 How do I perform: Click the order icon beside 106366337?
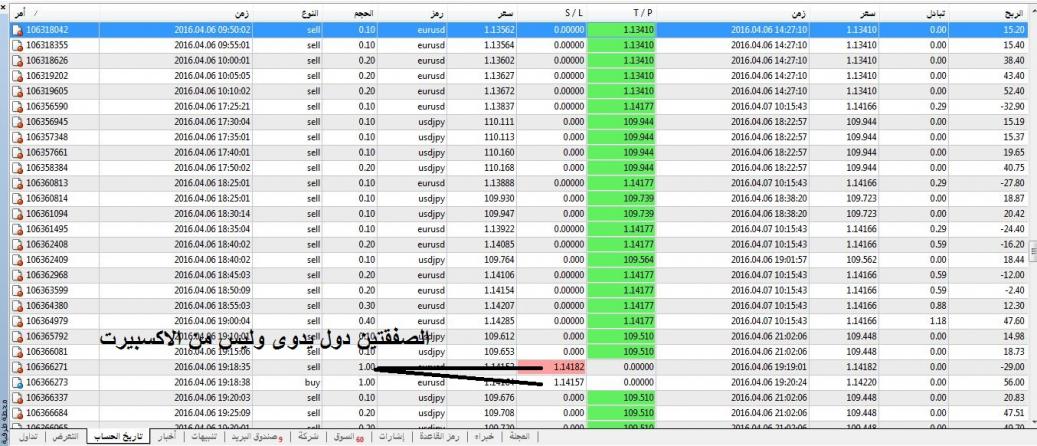18,397
